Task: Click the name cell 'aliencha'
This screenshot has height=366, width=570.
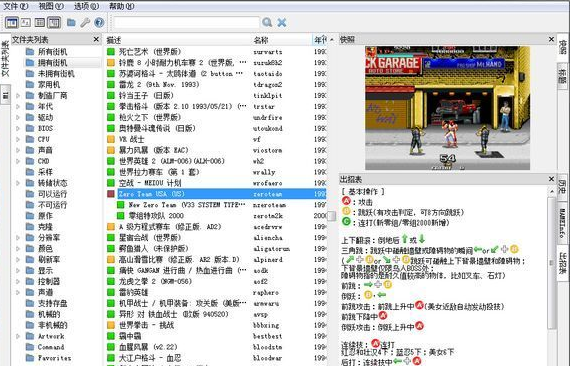Action: pos(268,238)
